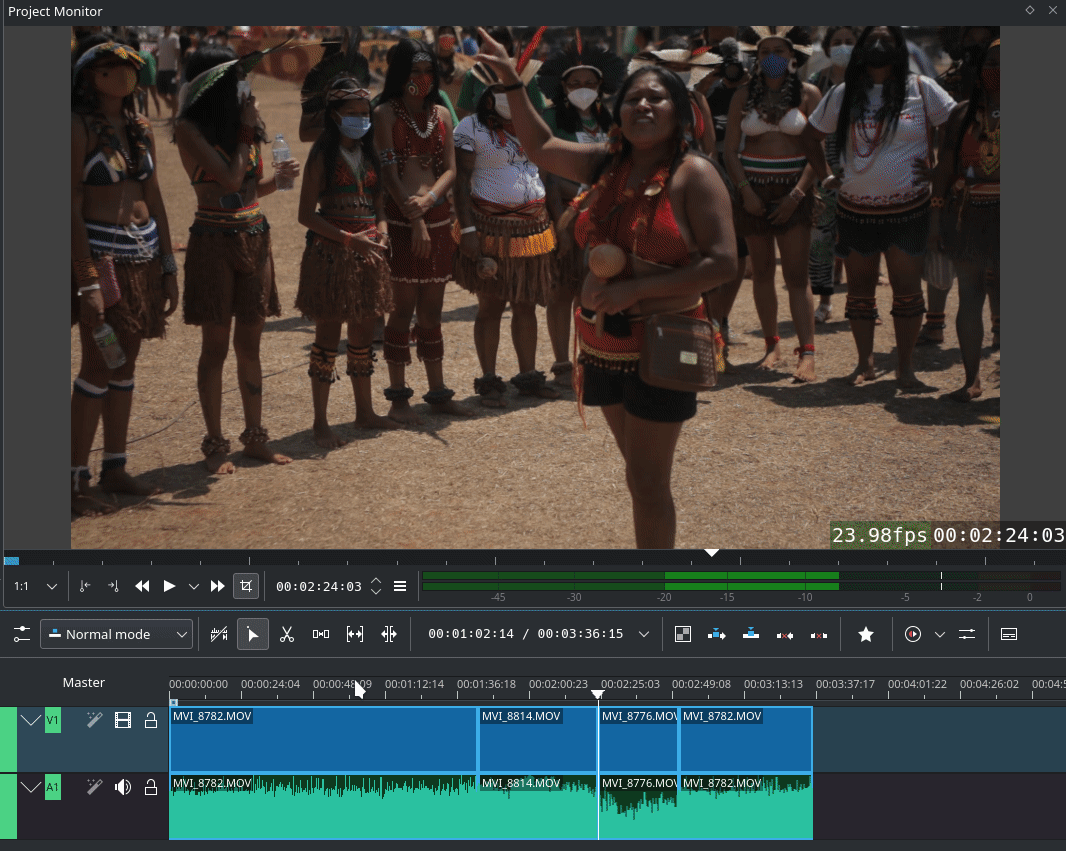Open the monitor hamburger options menu

[400, 586]
